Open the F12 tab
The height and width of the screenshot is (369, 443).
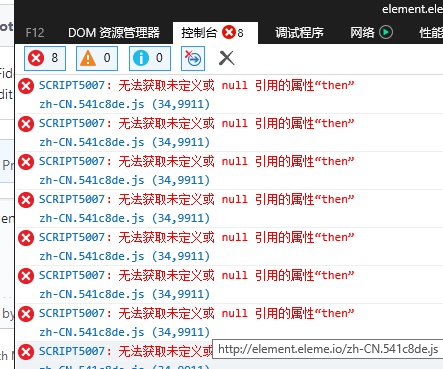[35, 33]
